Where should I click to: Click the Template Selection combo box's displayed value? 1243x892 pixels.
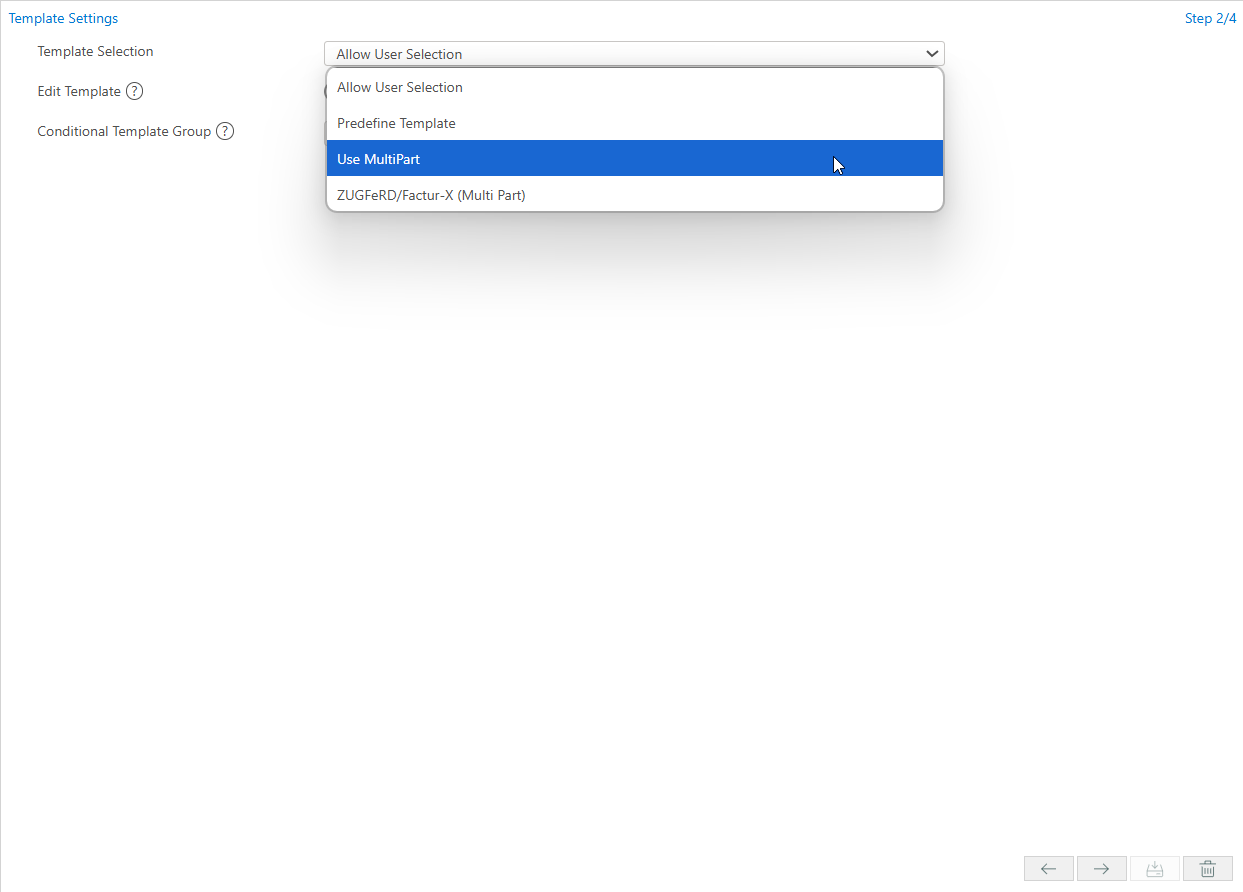tap(399, 54)
